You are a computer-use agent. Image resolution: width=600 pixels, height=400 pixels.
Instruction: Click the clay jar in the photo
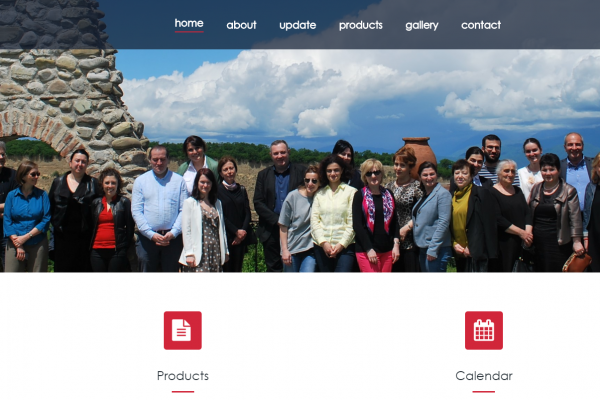(x=419, y=155)
